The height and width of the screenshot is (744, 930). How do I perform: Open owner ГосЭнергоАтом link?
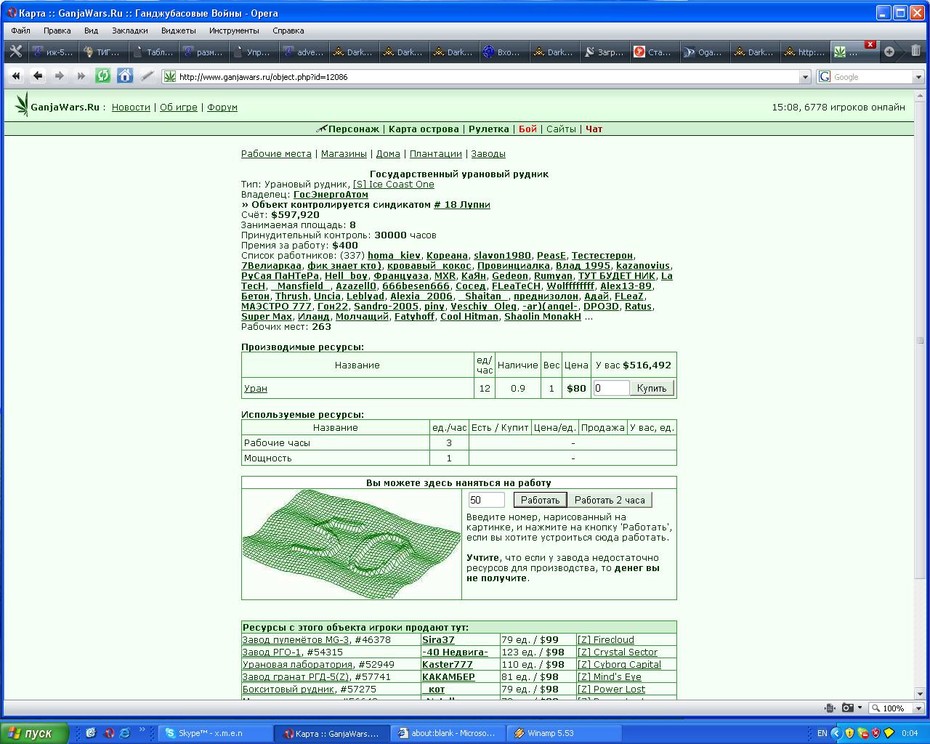coord(330,194)
